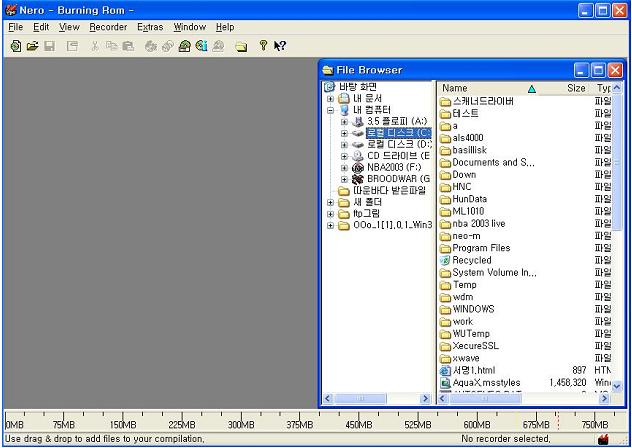Screen dimensions: 632x448
Task: Open Choose Recorder toolbar icon
Action: click(185, 46)
